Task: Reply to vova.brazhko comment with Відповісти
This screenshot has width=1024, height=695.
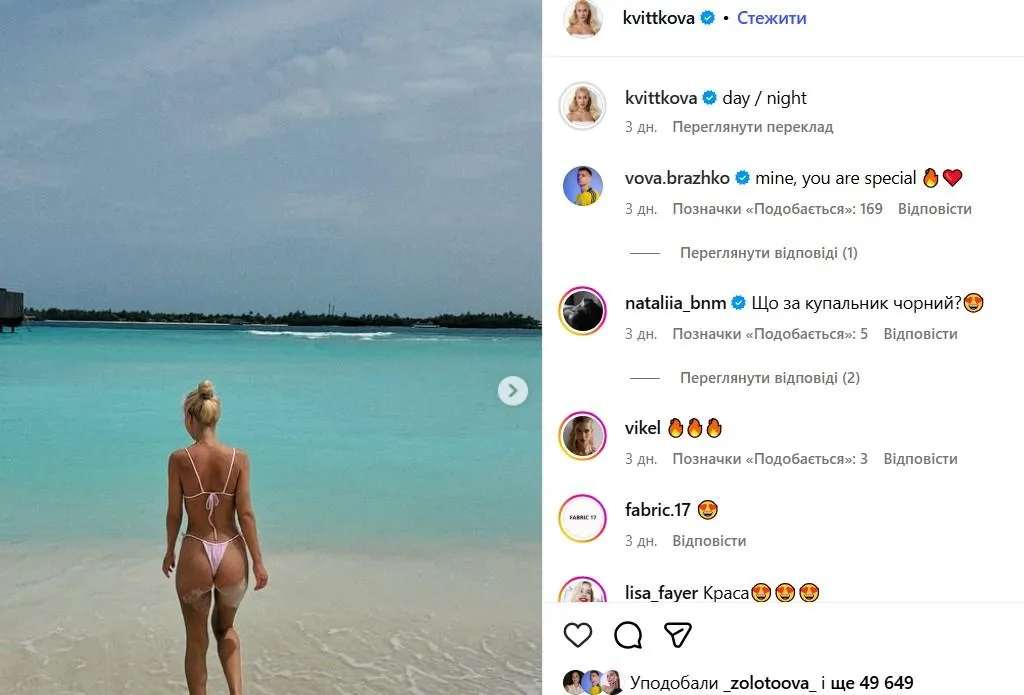Action: click(x=935, y=209)
